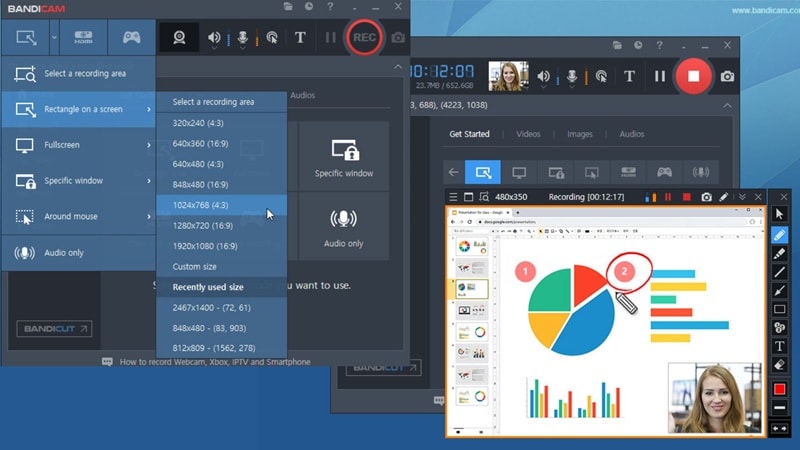Open scheduled recording clock icon in main Bandicam
Image resolution: width=800 pixels, height=450 pixels.
coord(309,7)
